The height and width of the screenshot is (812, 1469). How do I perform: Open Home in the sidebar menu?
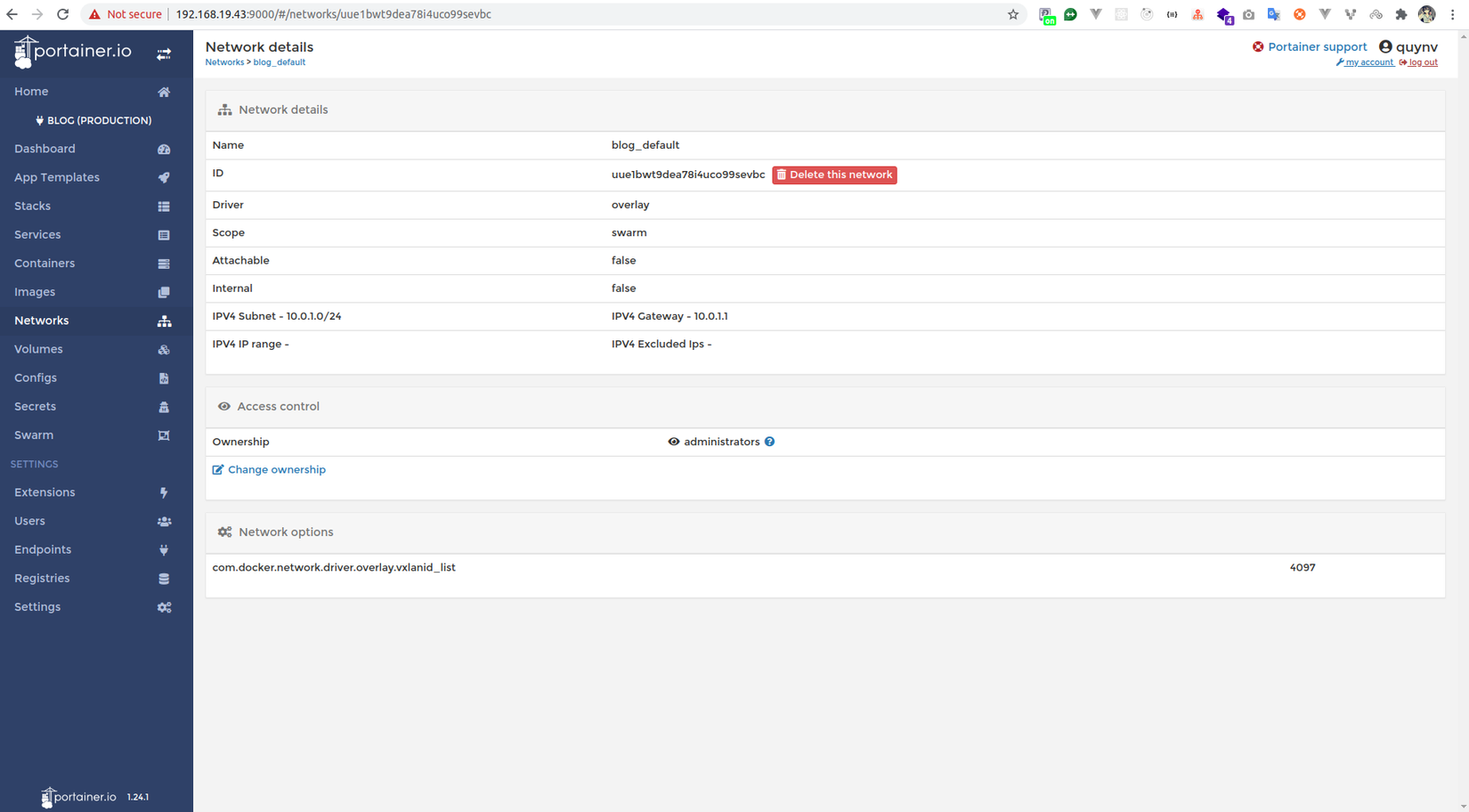click(x=31, y=92)
